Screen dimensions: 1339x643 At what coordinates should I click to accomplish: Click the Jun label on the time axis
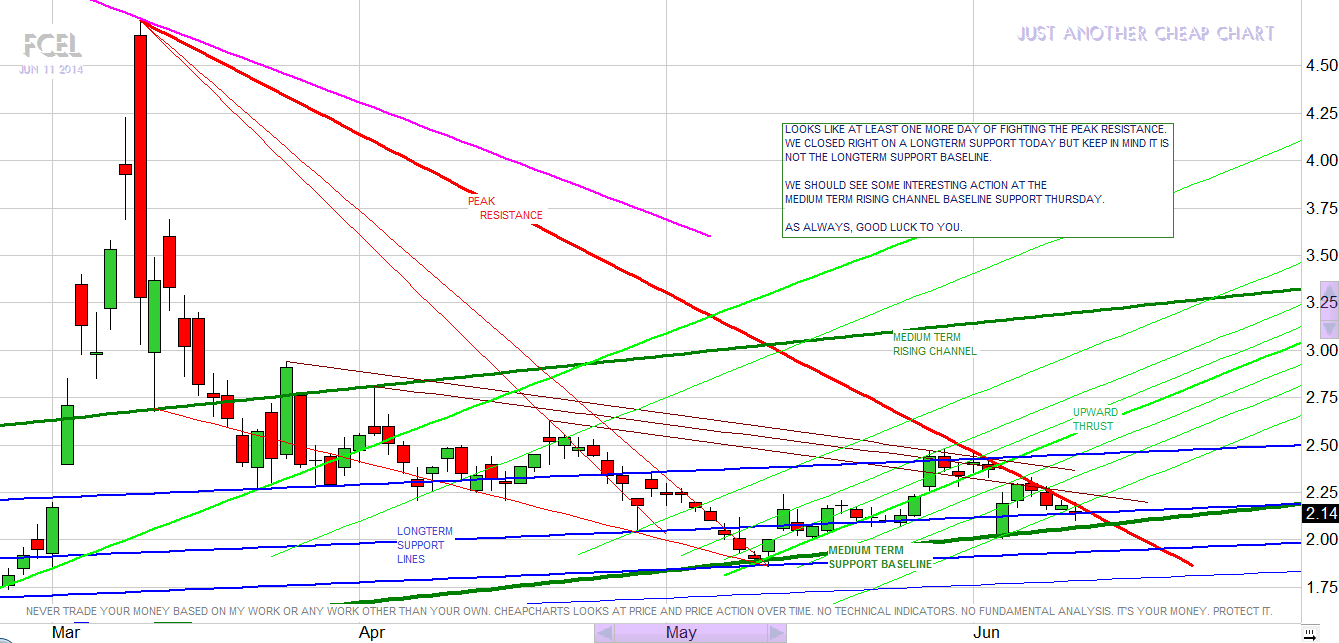click(x=986, y=632)
